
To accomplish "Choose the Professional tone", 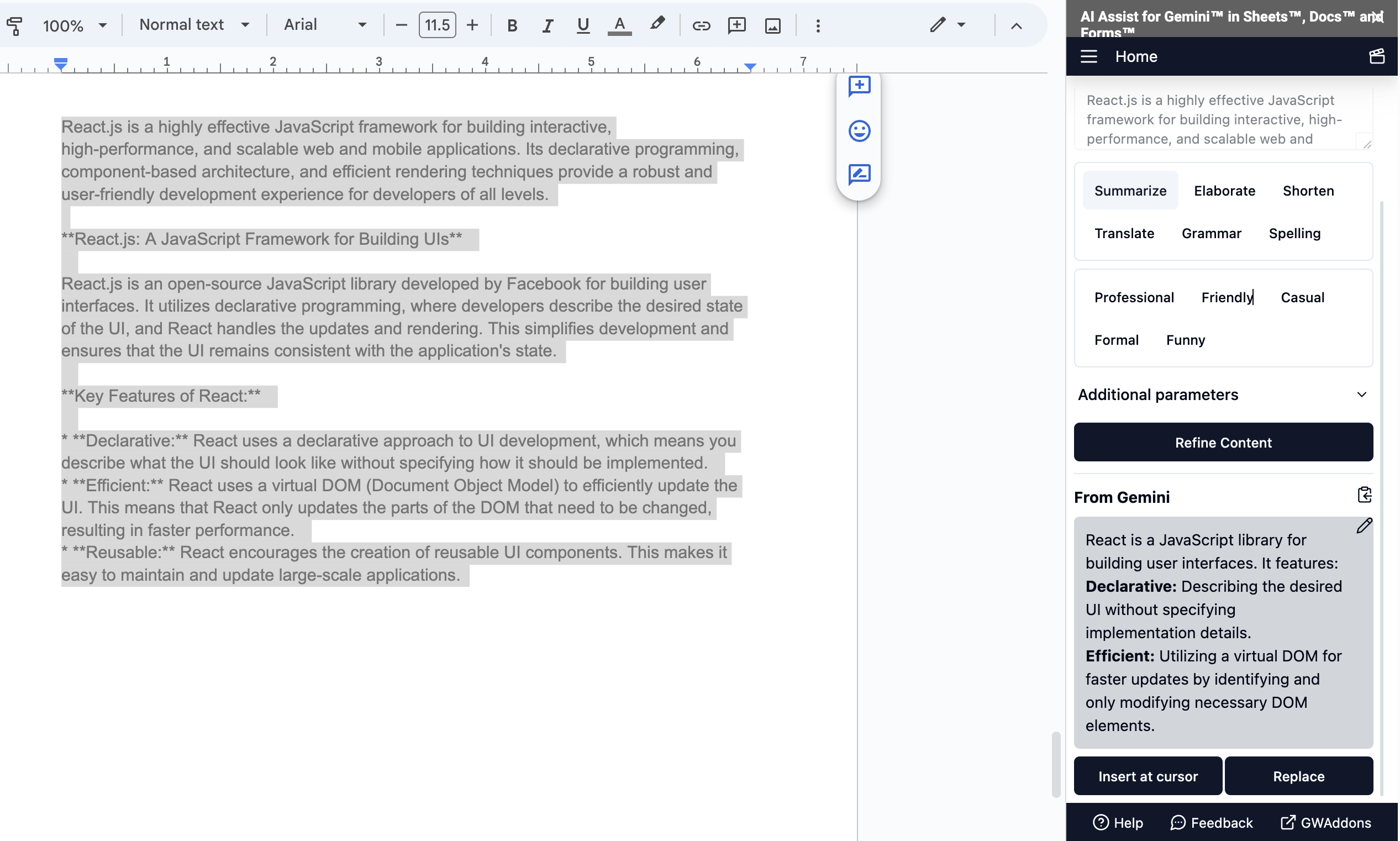I will click(1134, 297).
